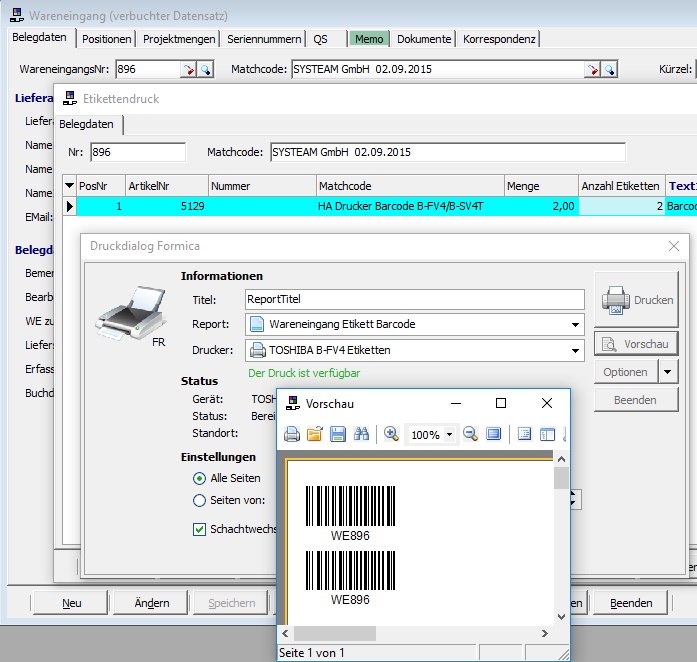Click the WareneingangsNr input field

tap(148, 69)
